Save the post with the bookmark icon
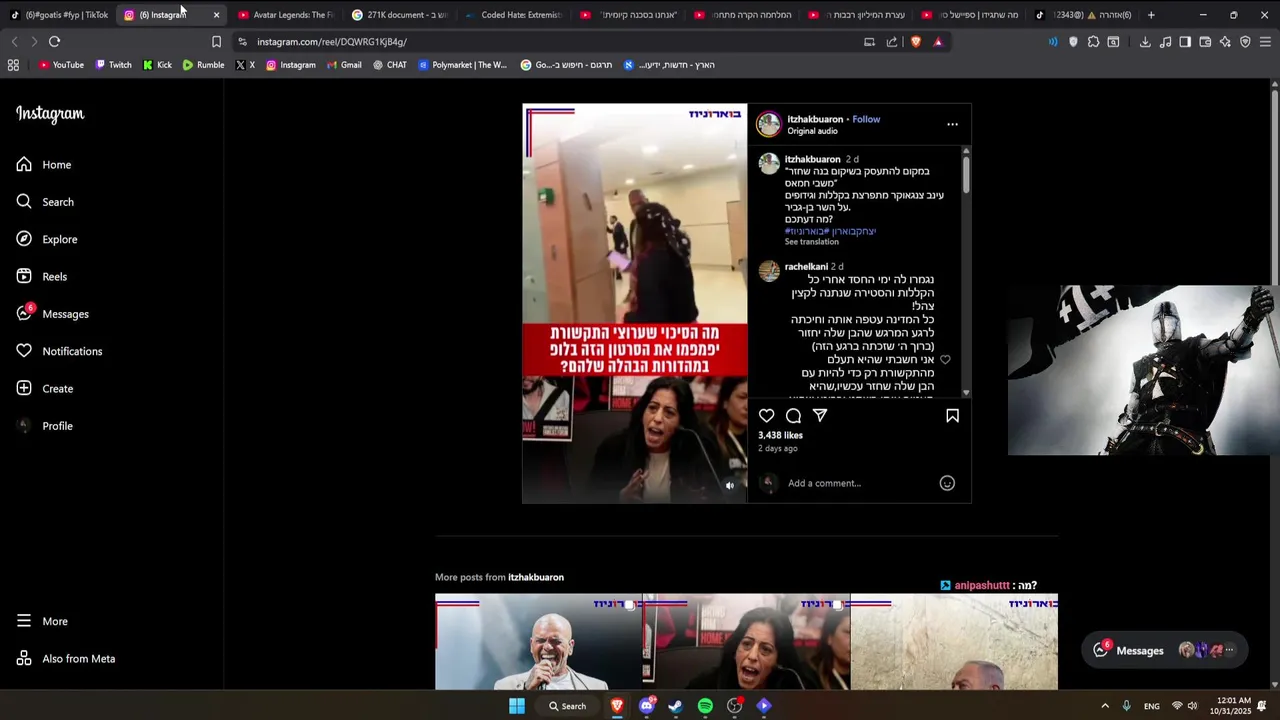The image size is (1280, 720). point(952,415)
